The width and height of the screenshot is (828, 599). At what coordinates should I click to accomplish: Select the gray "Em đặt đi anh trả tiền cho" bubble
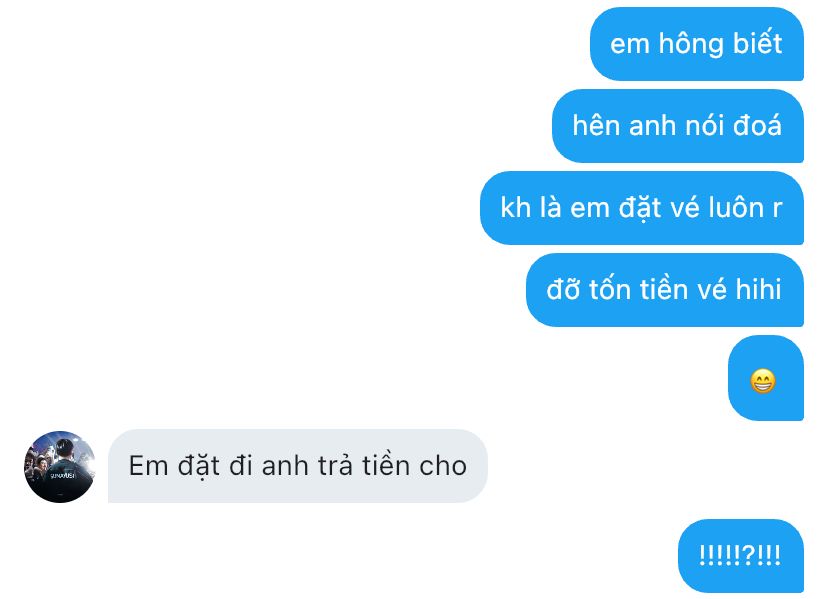point(298,466)
